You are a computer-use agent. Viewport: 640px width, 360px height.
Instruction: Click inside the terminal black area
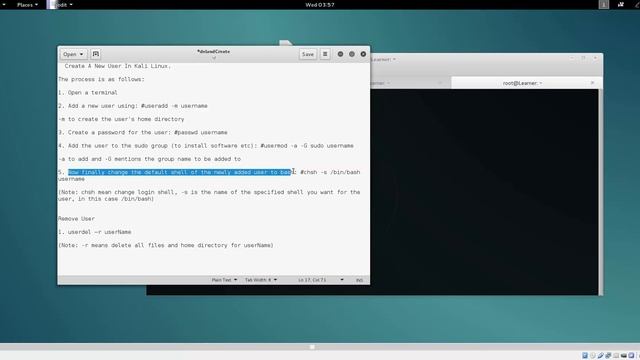(484, 192)
